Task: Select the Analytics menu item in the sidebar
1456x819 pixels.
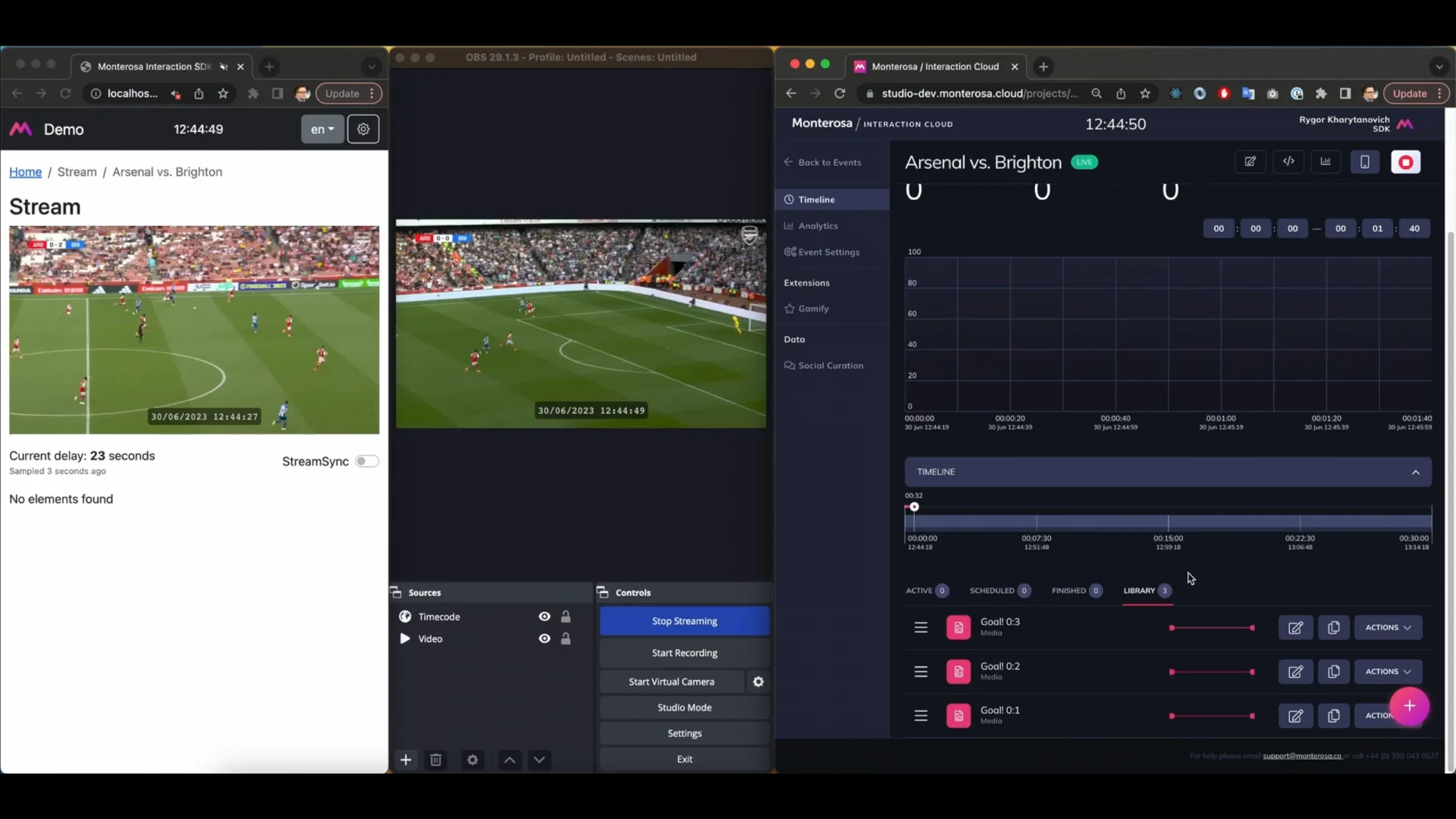Action: coord(816,225)
